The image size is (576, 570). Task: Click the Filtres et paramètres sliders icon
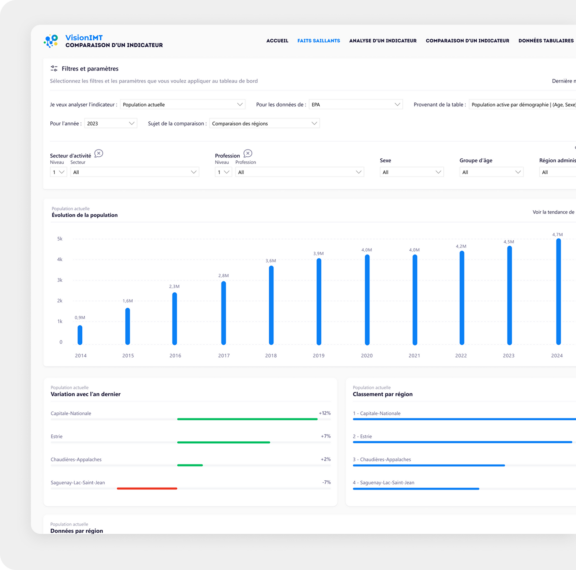pos(54,68)
